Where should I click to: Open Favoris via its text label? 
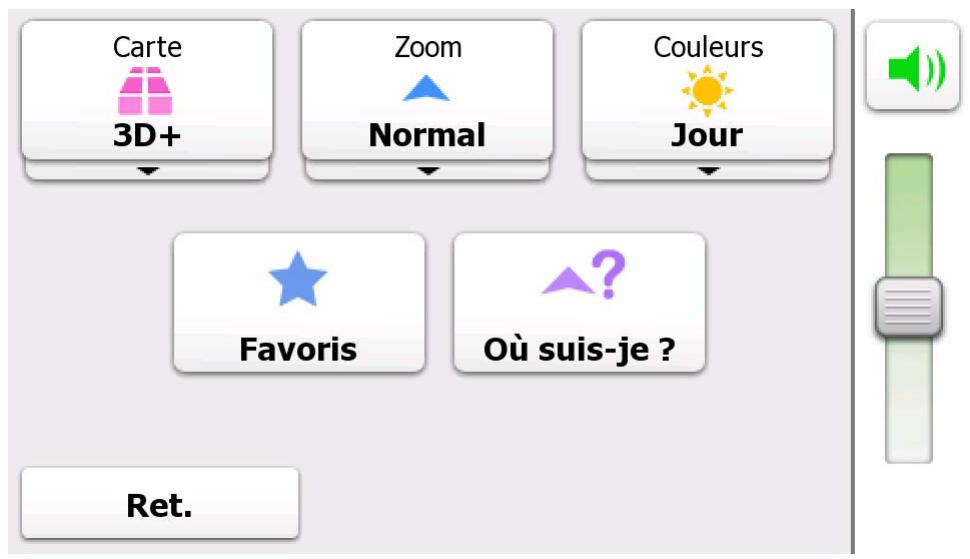coord(298,349)
